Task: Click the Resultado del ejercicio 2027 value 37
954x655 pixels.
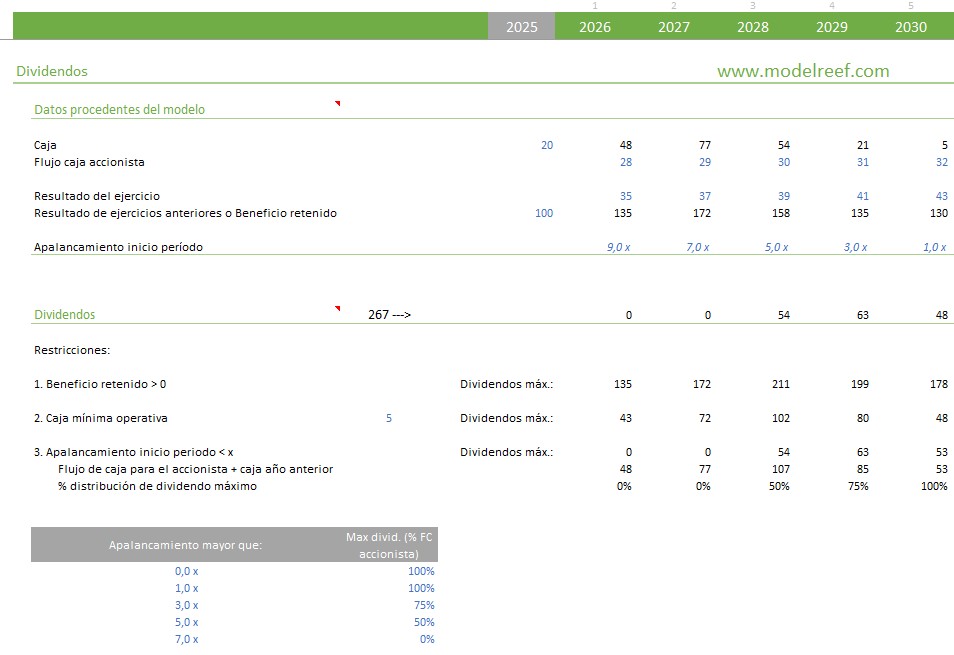Action: click(x=703, y=196)
